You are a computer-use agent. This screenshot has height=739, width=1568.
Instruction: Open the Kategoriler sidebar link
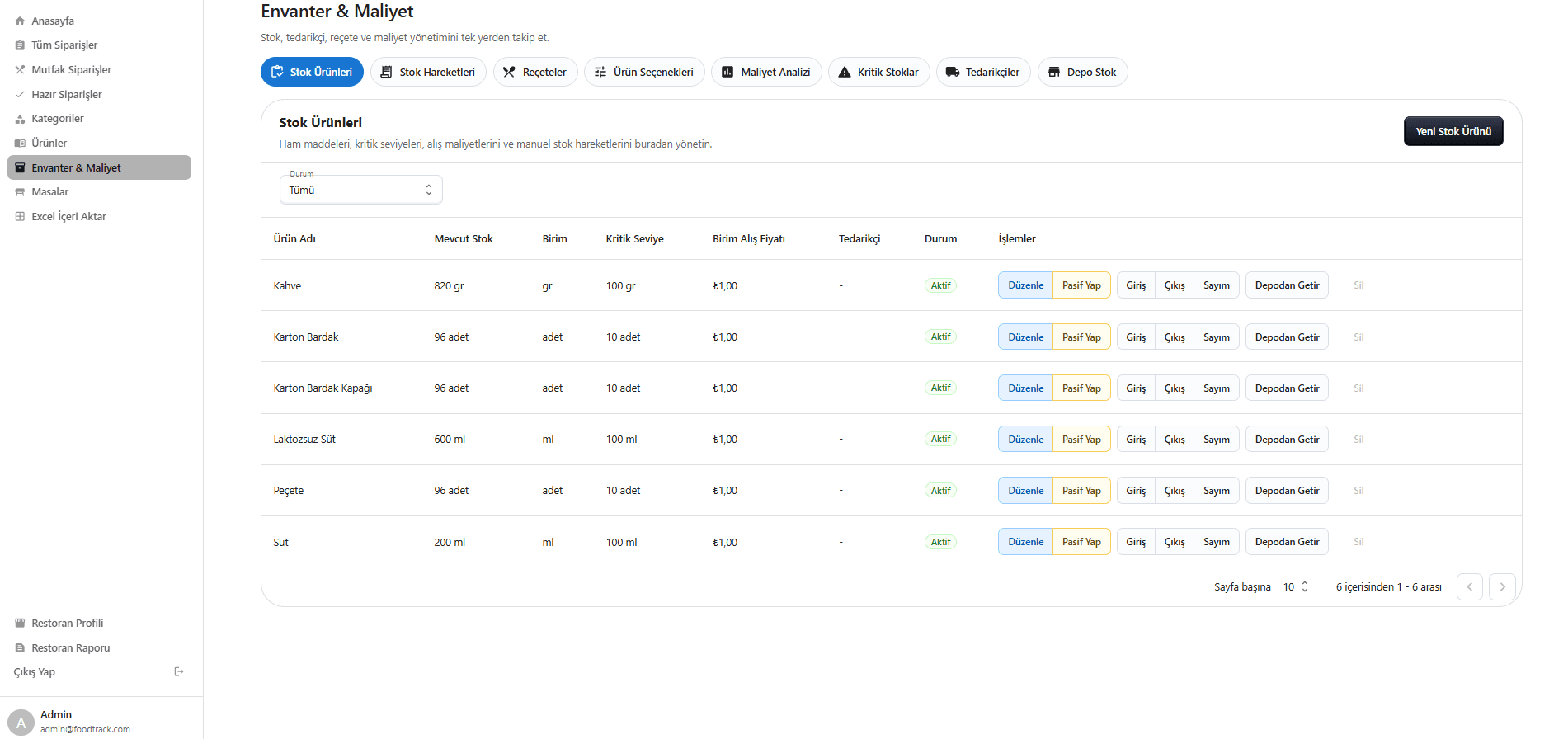click(x=99, y=119)
